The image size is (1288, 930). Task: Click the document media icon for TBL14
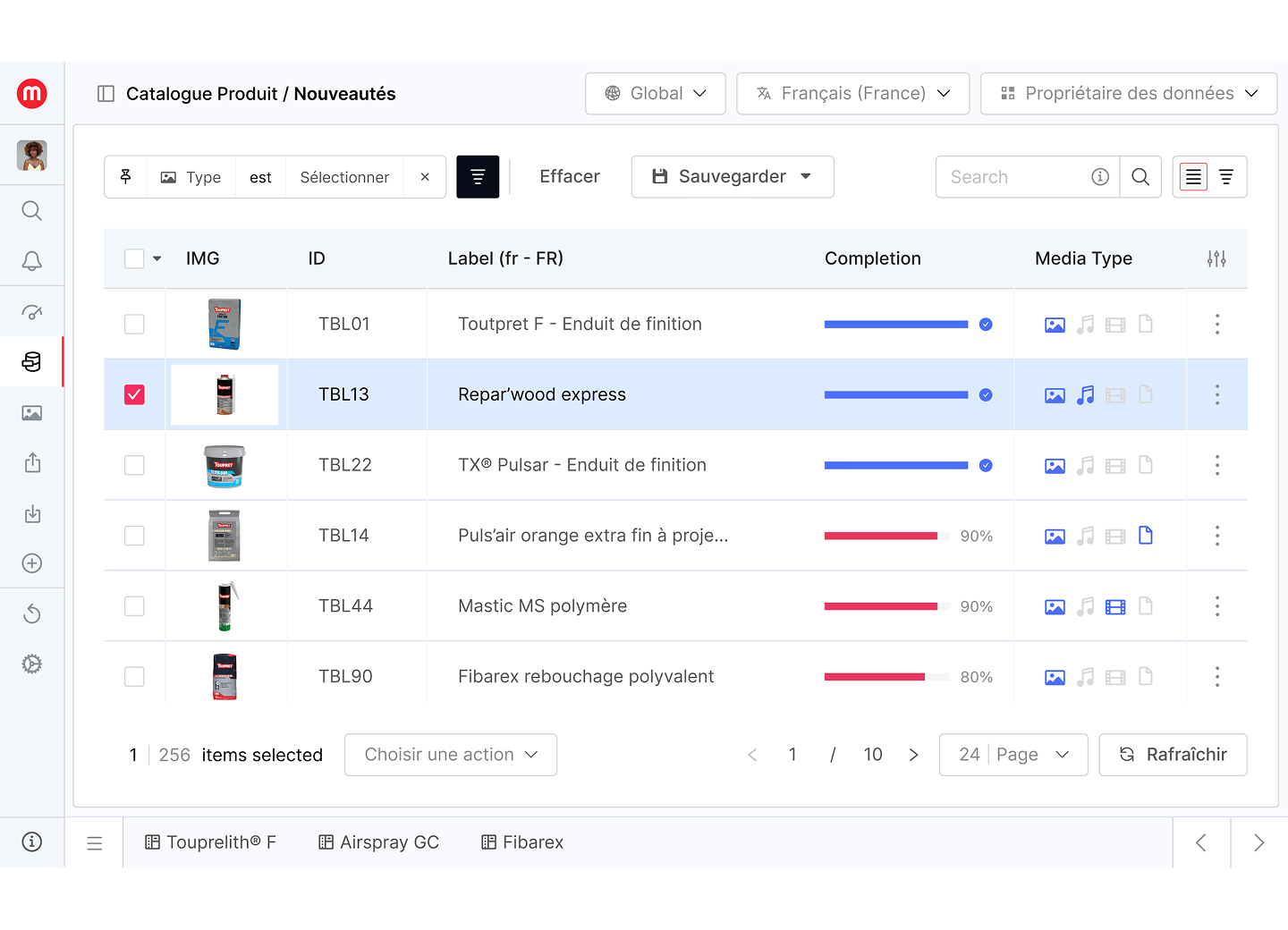click(x=1146, y=536)
